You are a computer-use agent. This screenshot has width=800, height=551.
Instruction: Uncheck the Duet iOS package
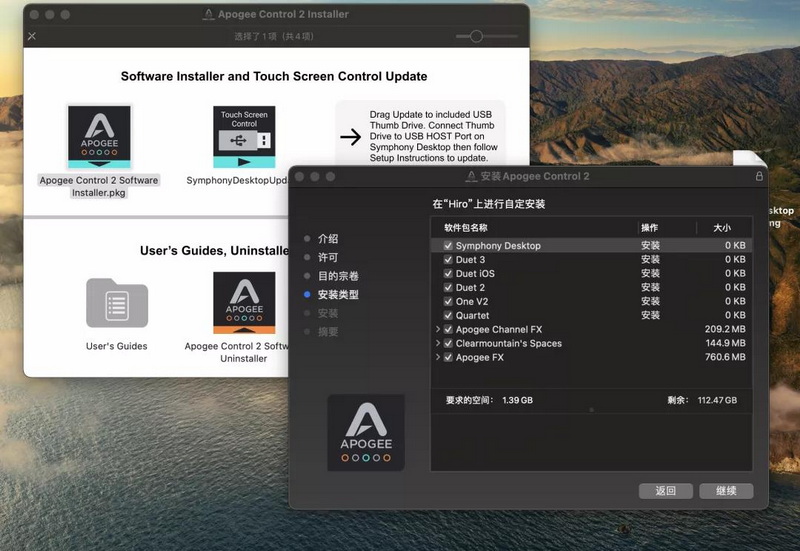tap(448, 273)
